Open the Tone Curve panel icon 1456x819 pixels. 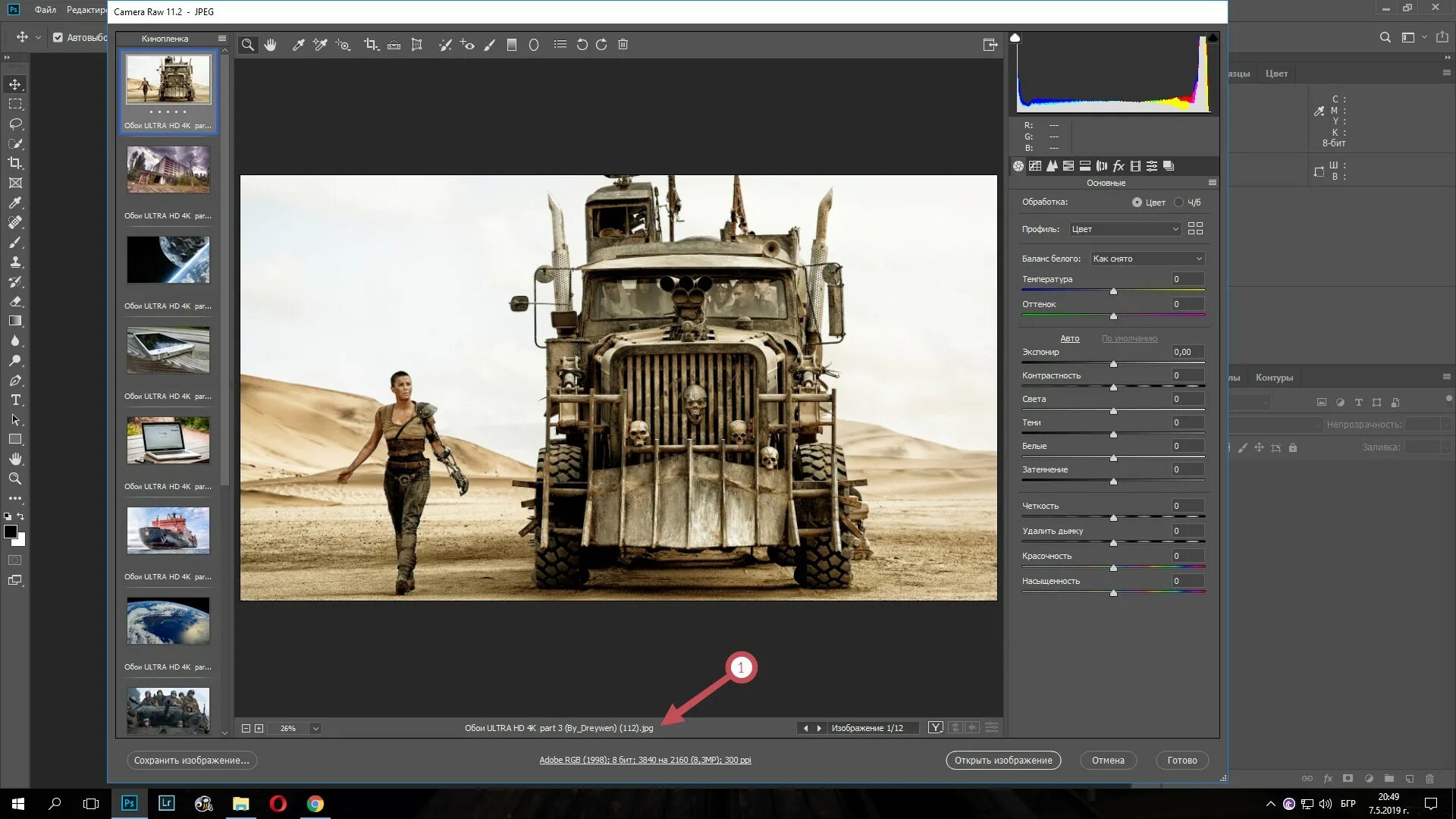(x=1035, y=166)
